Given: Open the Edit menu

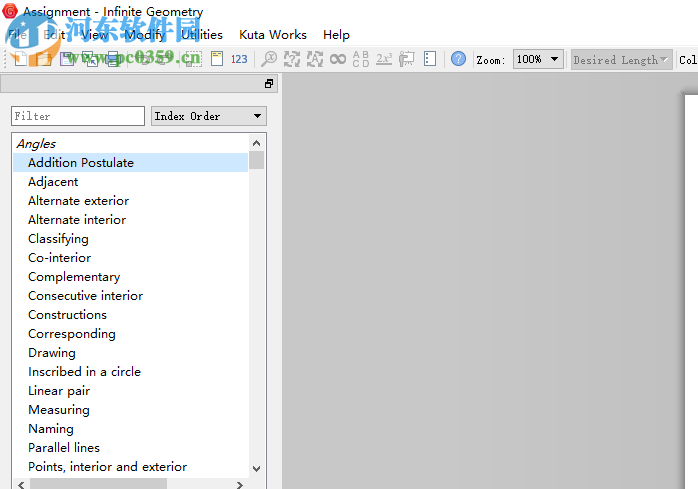Looking at the screenshot, I should (54, 35).
